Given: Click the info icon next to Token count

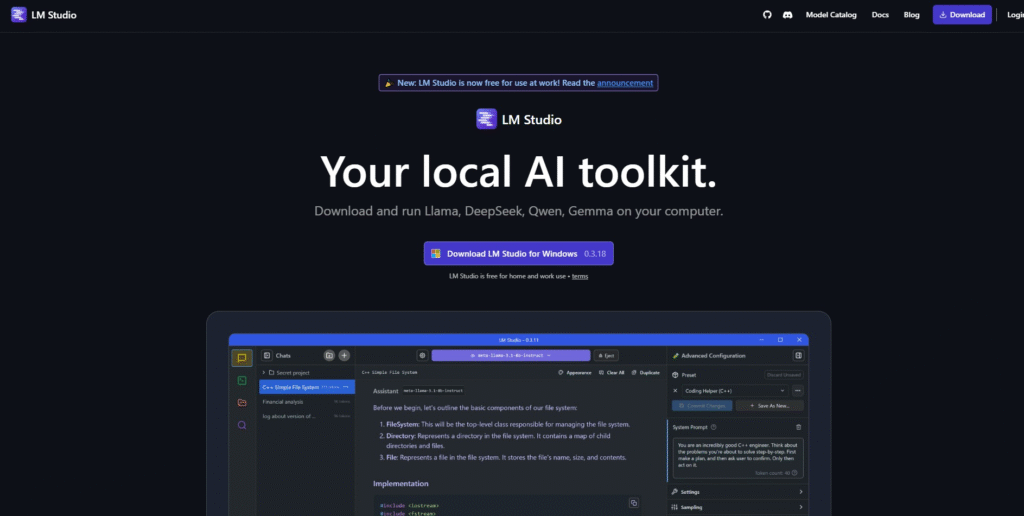Looking at the screenshot, I should [795, 472].
